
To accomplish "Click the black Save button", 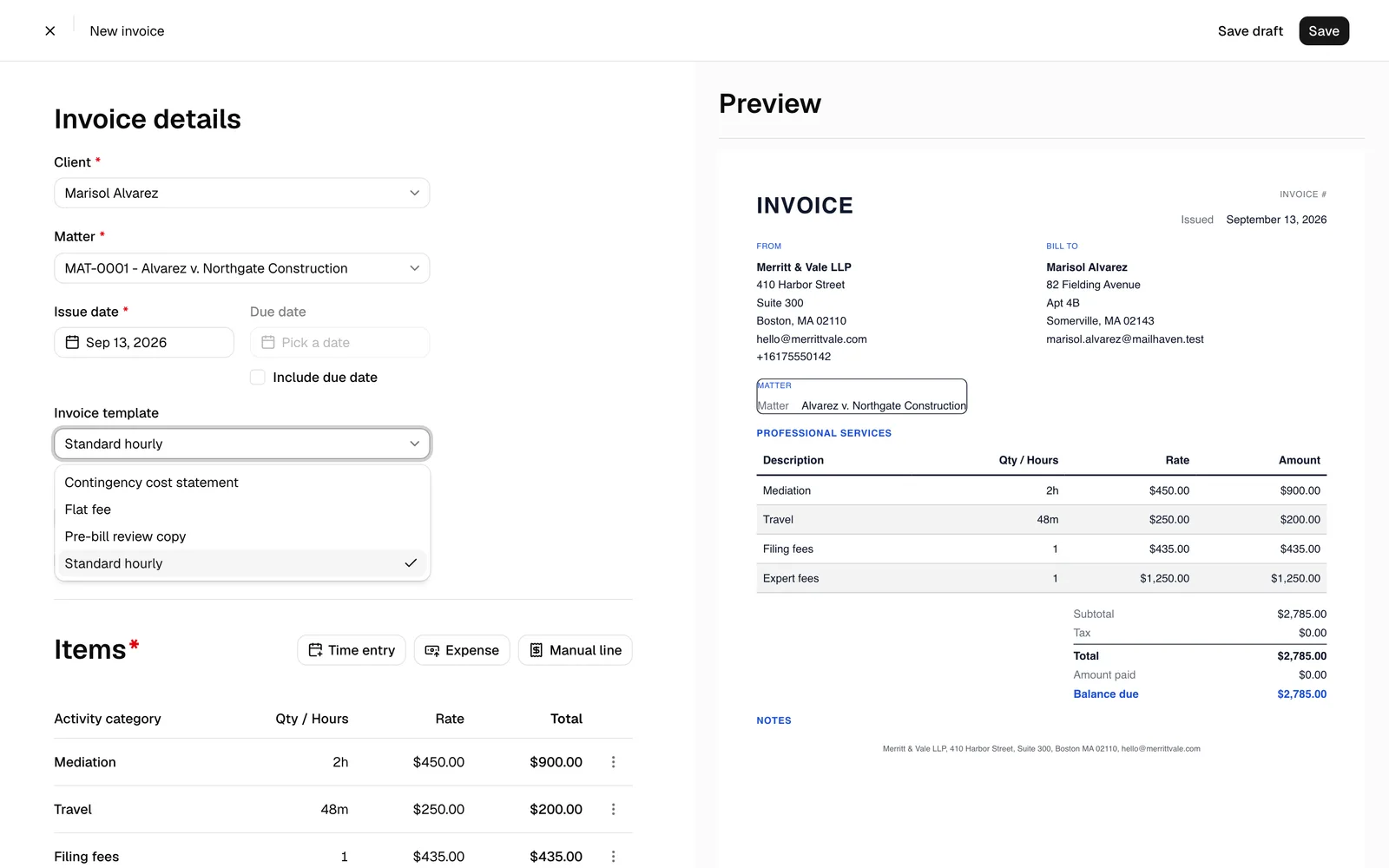I will 1324,31.
